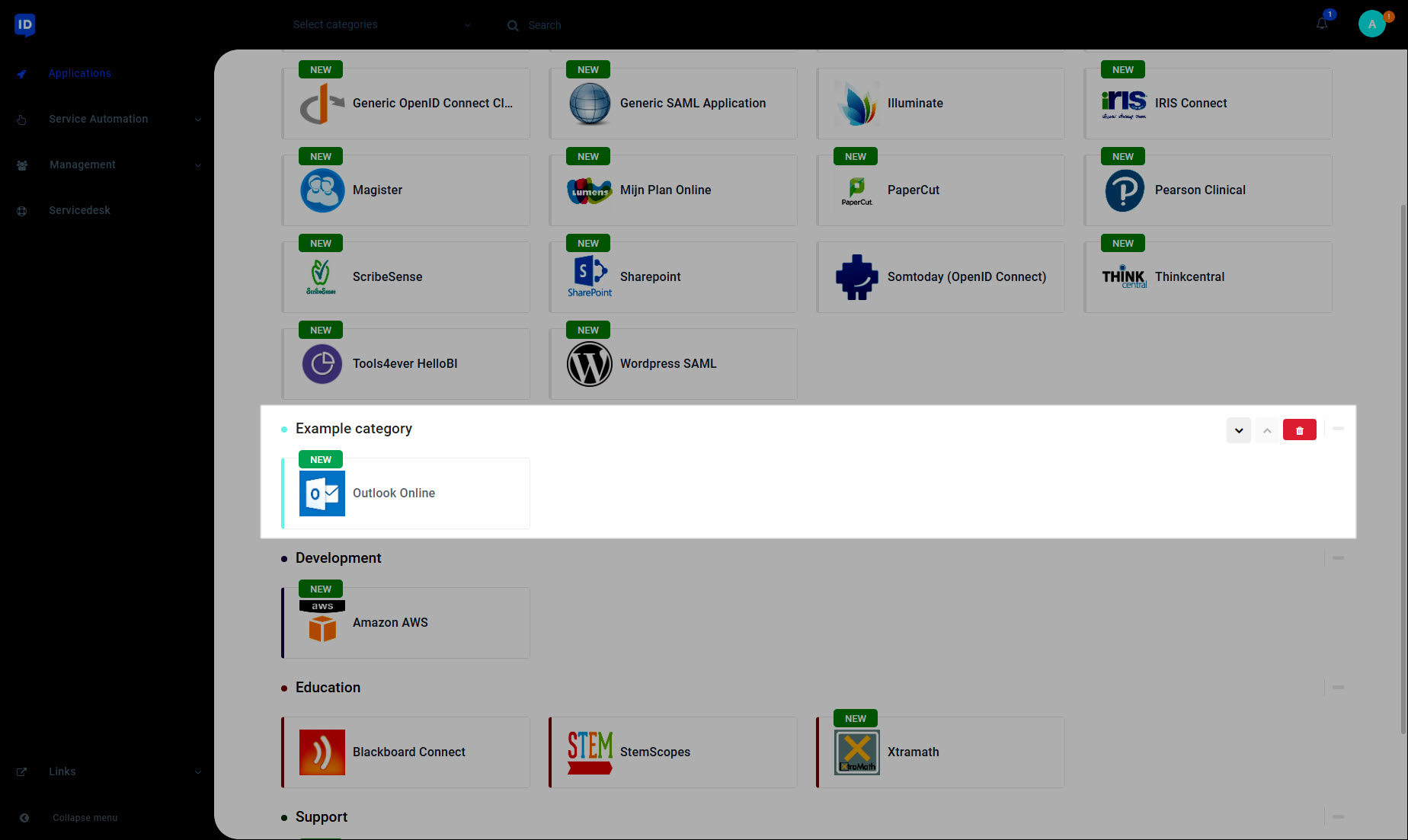This screenshot has height=840, width=1408.
Task: Click the Somtoday puzzle icon
Action: click(857, 277)
